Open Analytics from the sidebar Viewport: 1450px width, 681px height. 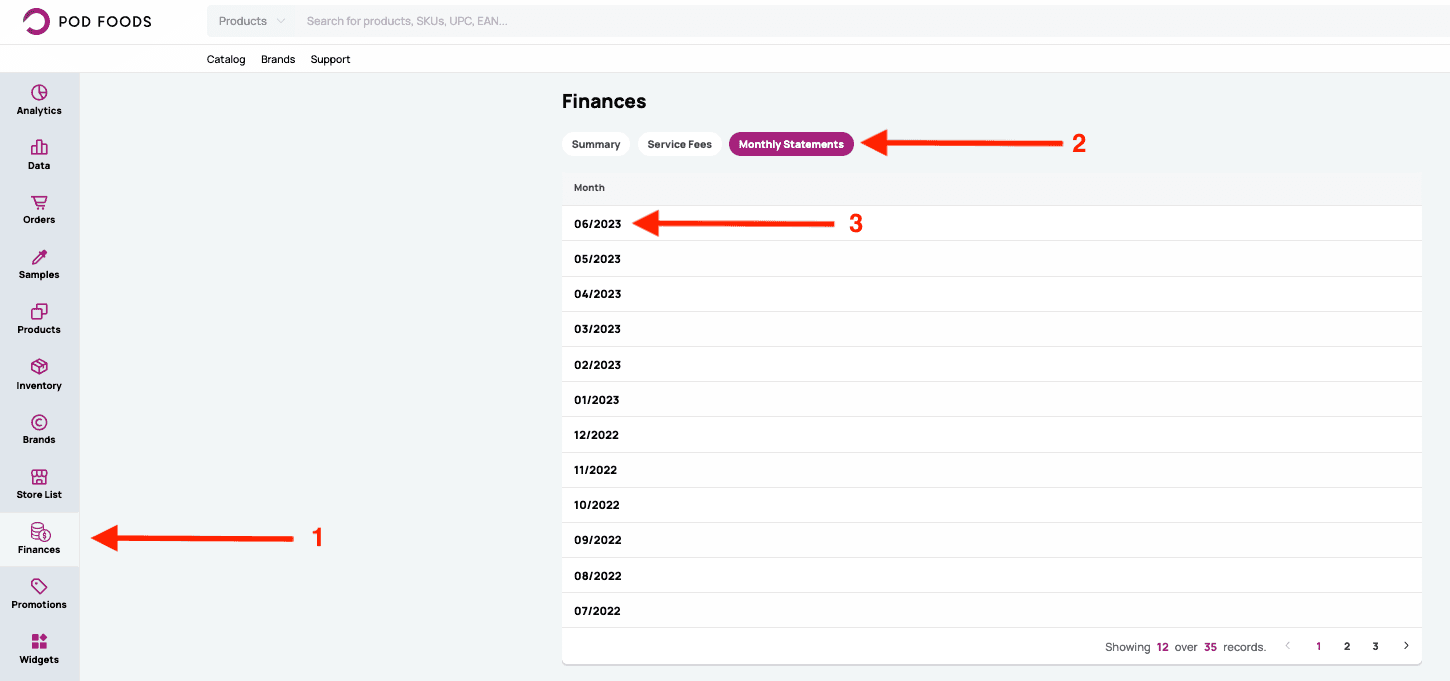pyautogui.click(x=39, y=100)
